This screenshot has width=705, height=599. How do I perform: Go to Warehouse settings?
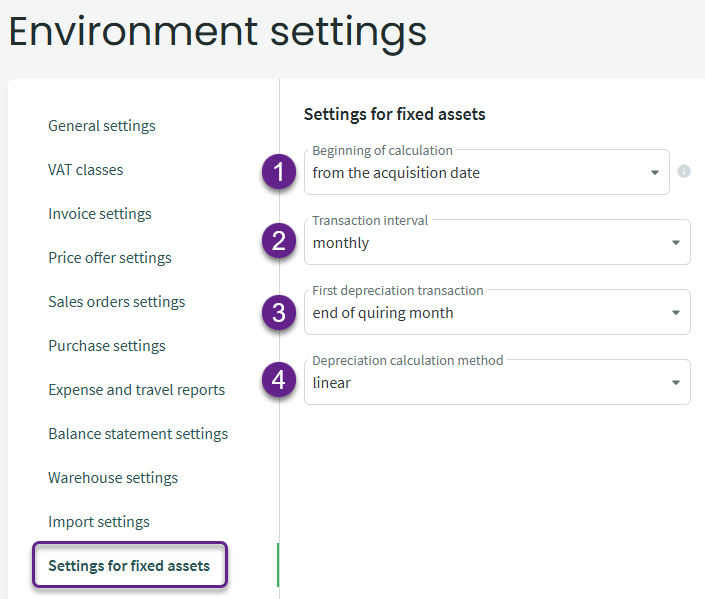113,478
